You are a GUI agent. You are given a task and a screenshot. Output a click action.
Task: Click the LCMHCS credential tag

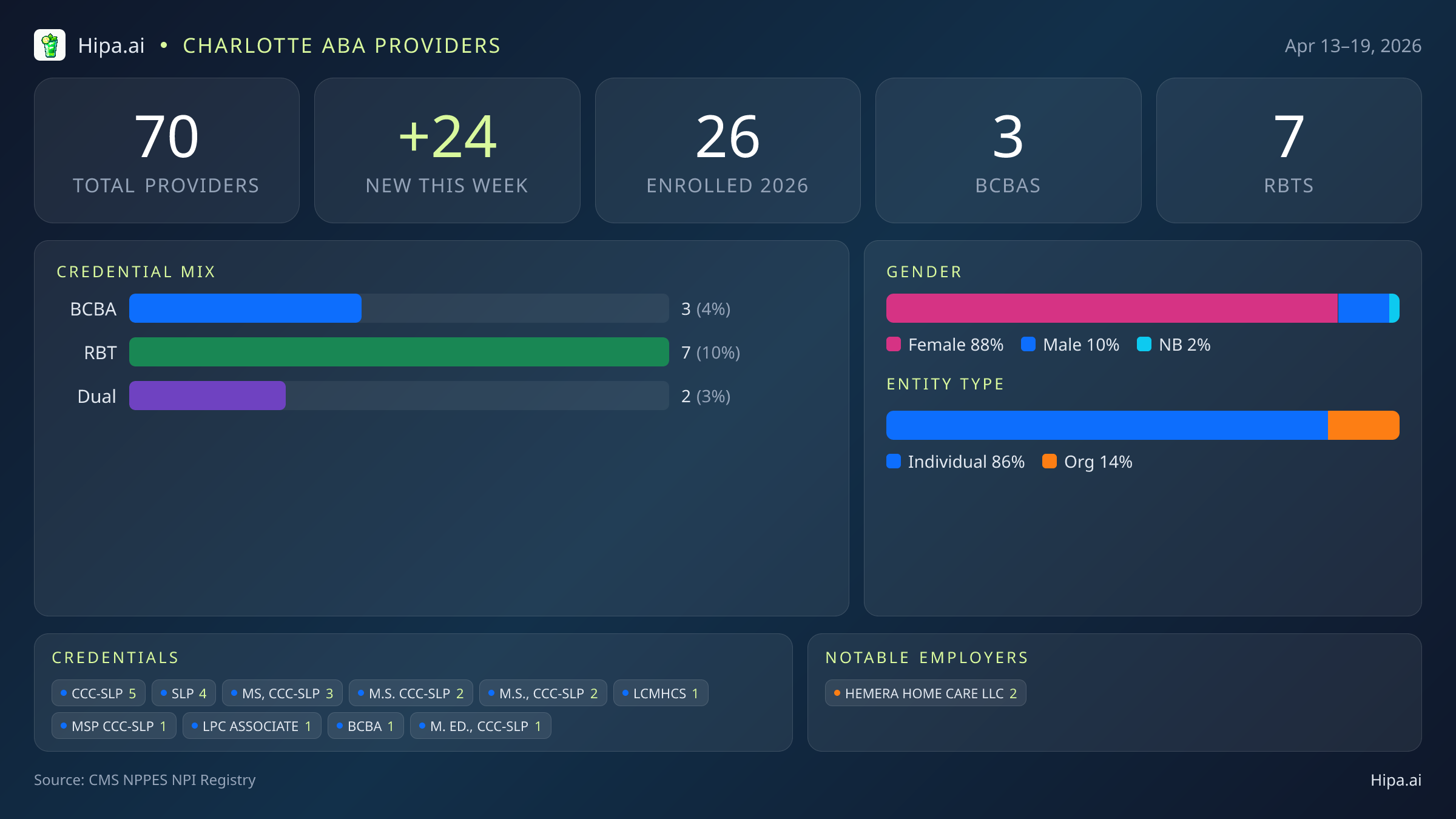660,693
